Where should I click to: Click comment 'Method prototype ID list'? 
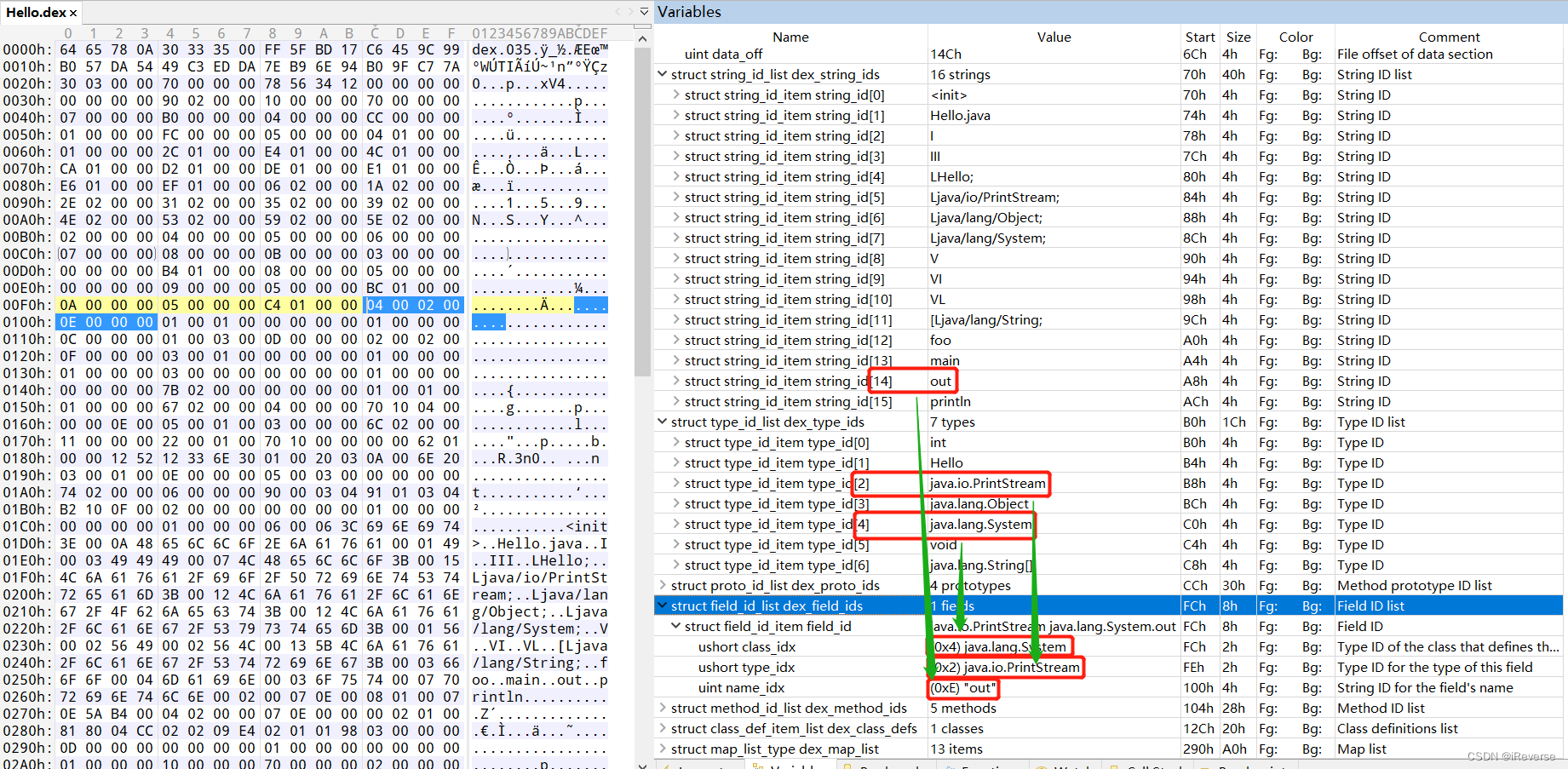pyautogui.click(x=1414, y=585)
